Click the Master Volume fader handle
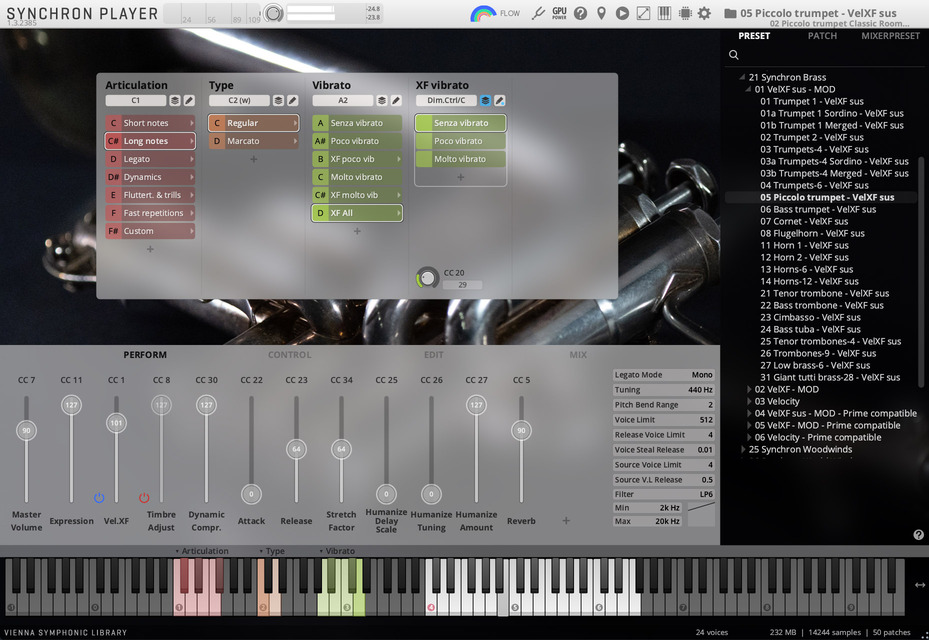The height and width of the screenshot is (640, 929). point(26,430)
